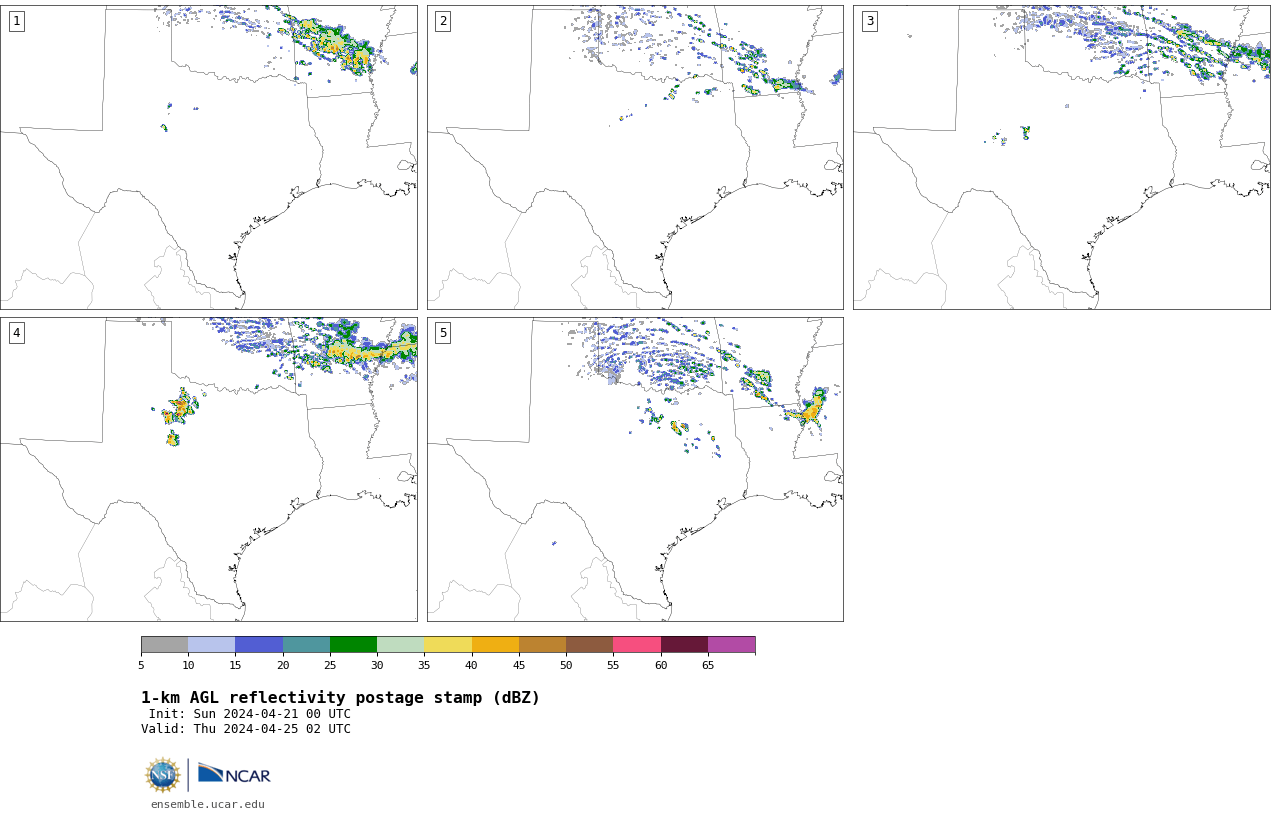Click the yellow 35-40 dBZ swatch
Viewport: 1280px width, 815px height.
point(448,645)
